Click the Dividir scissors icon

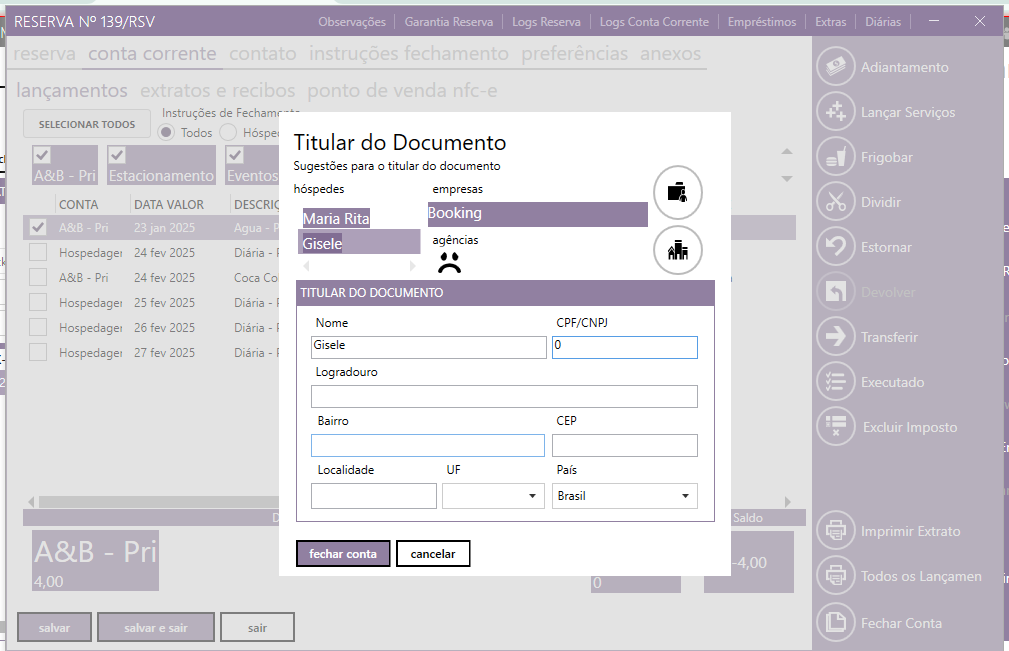click(x=836, y=202)
